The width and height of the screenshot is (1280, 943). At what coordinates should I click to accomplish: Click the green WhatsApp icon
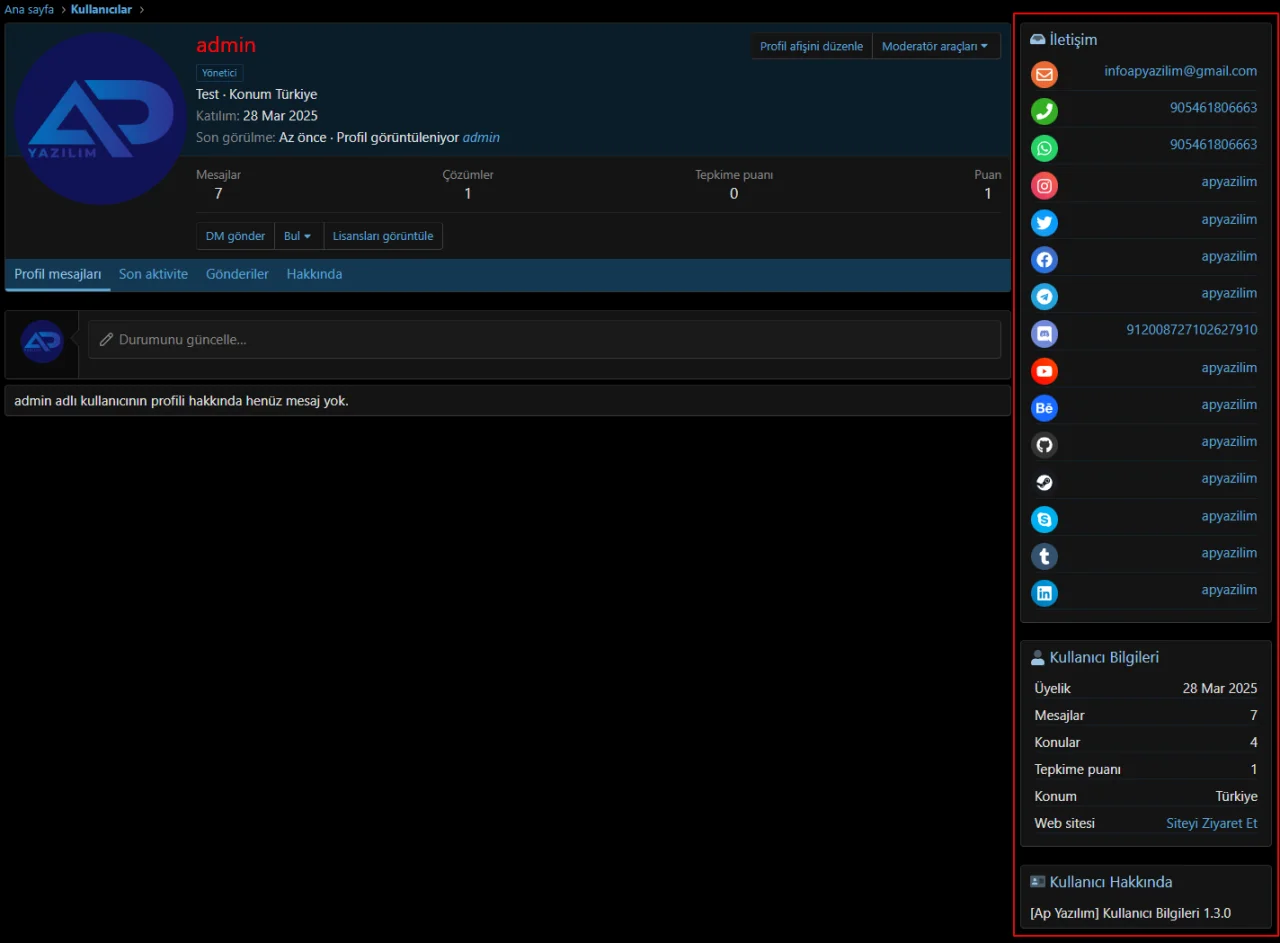(x=1044, y=148)
